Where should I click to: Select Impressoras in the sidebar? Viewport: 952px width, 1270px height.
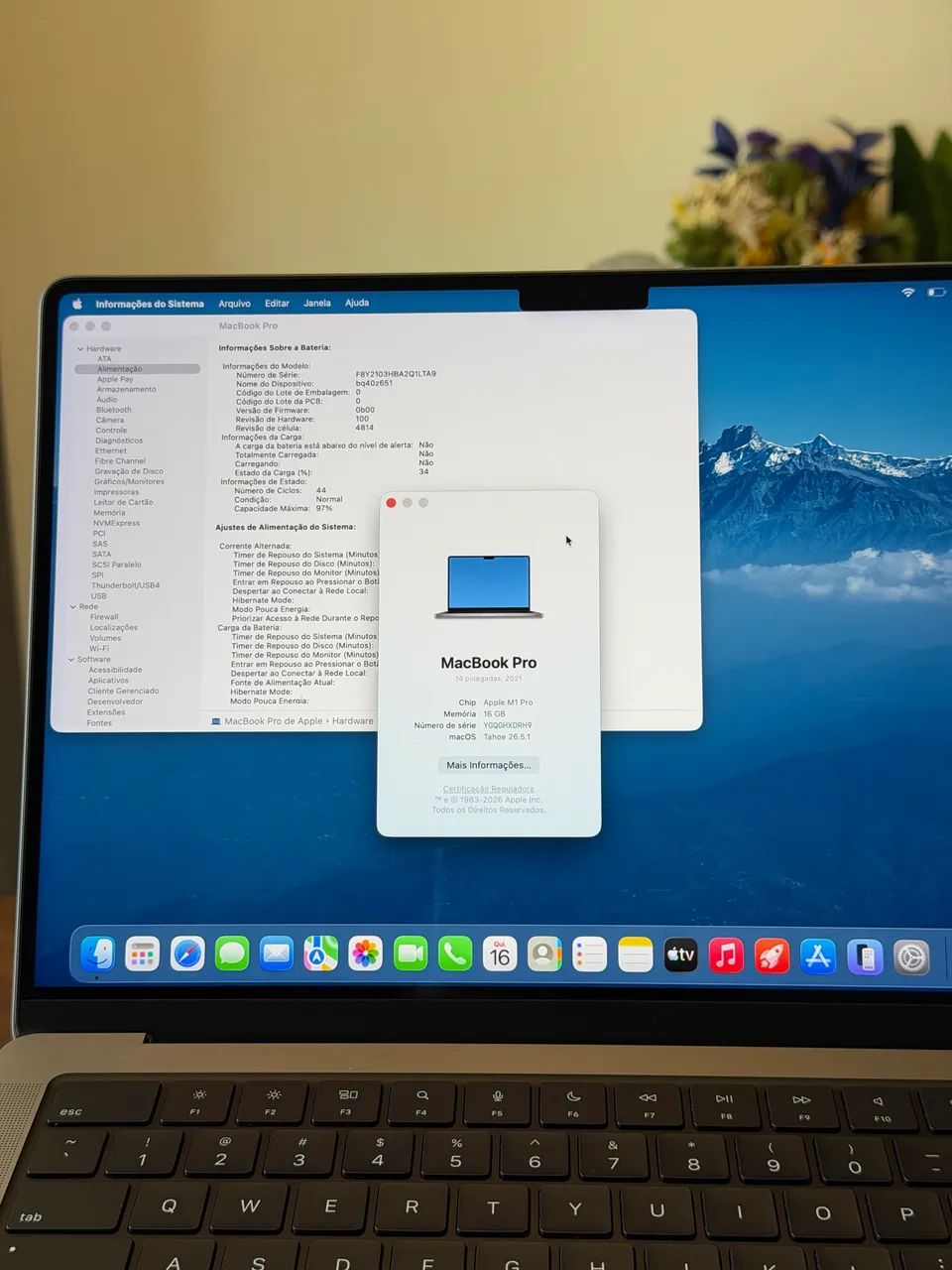coord(116,492)
